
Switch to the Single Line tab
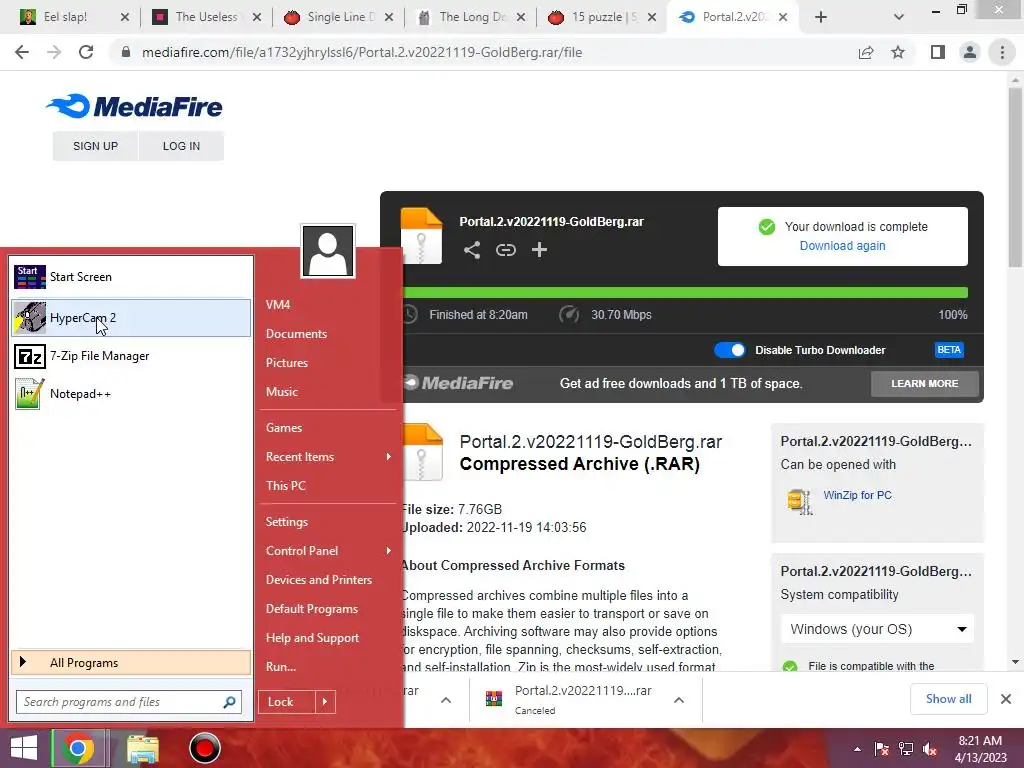[x=338, y=17]
